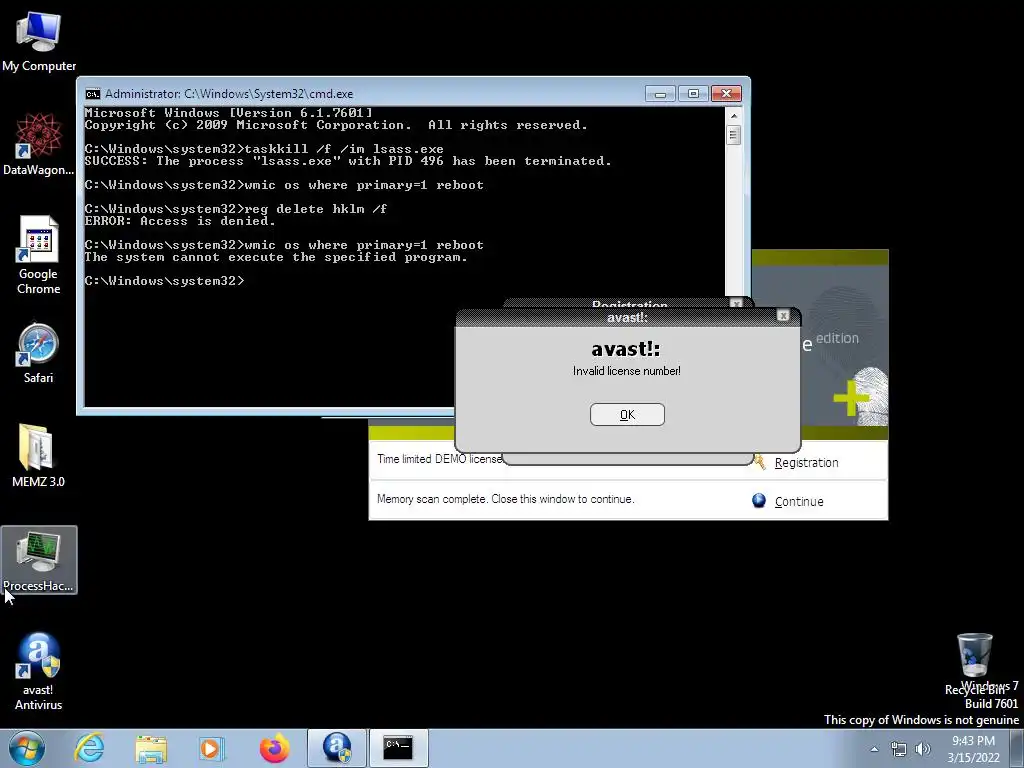Open the clock showing 9:43 PM
The image size is (1024, 768).
click(973, 749)
